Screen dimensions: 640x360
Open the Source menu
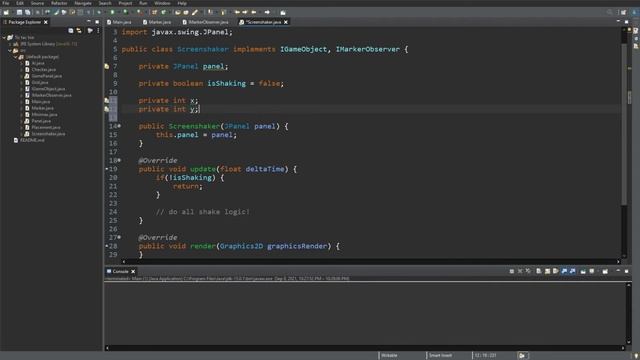pyautogui.click(x=37, y=3)
